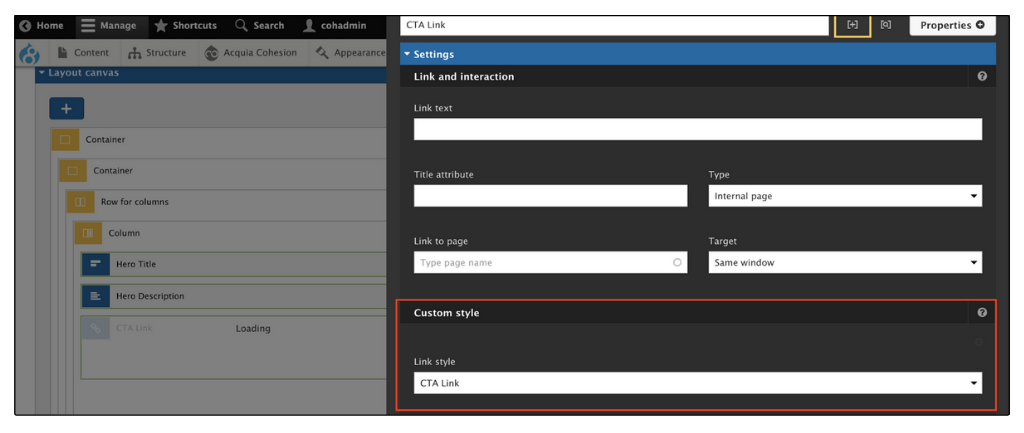Click the Link text input field

(x=697, y=129)
